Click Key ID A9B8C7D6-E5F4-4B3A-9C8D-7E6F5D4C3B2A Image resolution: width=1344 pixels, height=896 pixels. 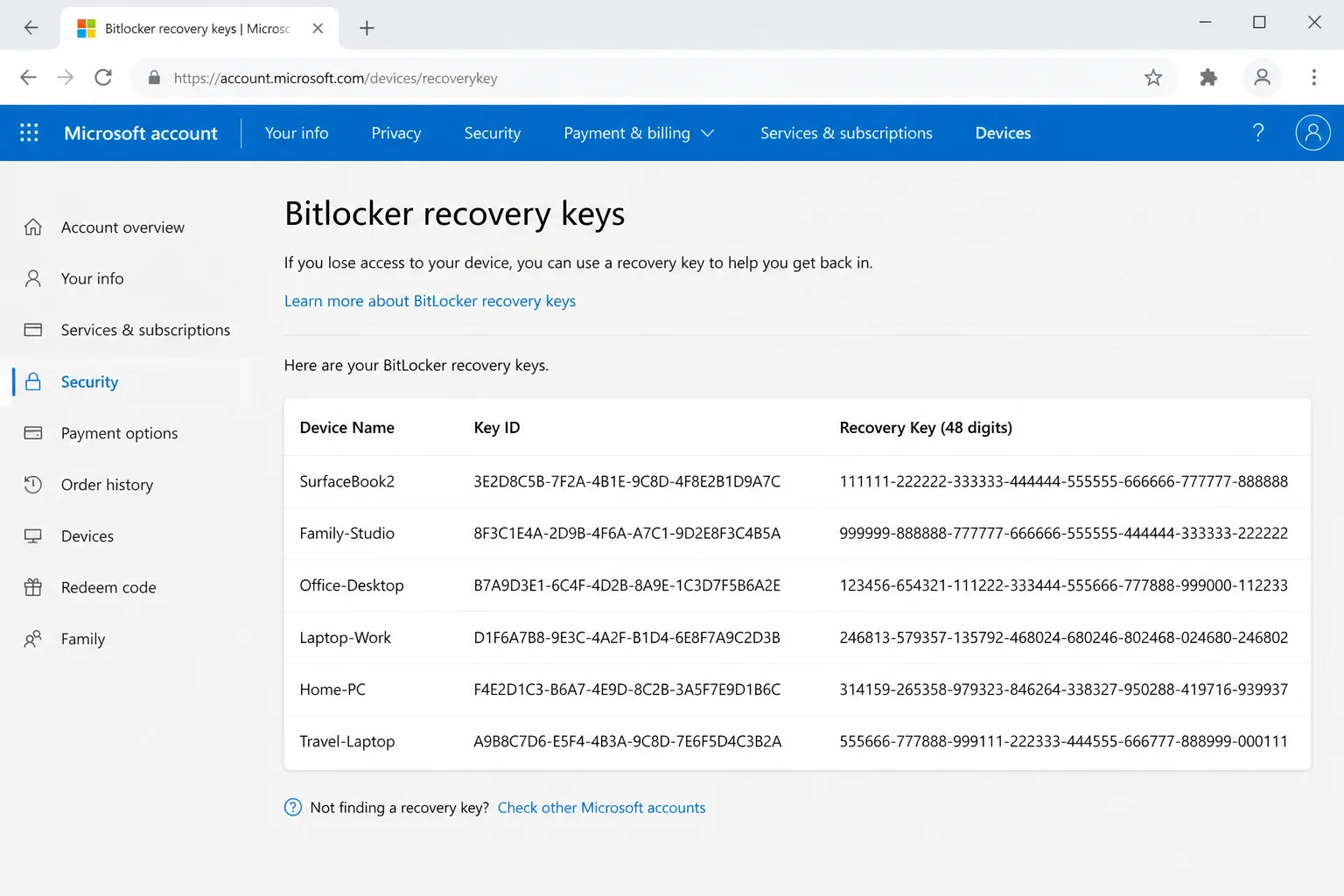(627, 741)
